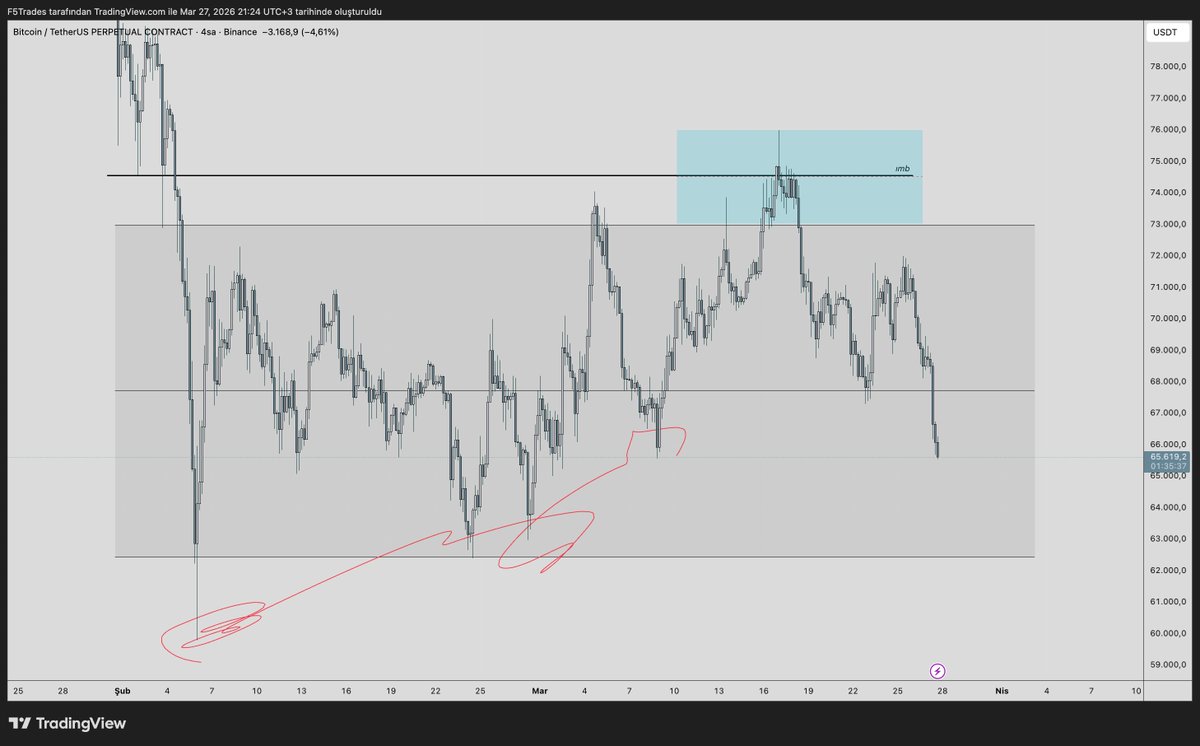Click the bar countdown 01:35:37
This screenshot has height=746, width=1200.
point(1167,467)
